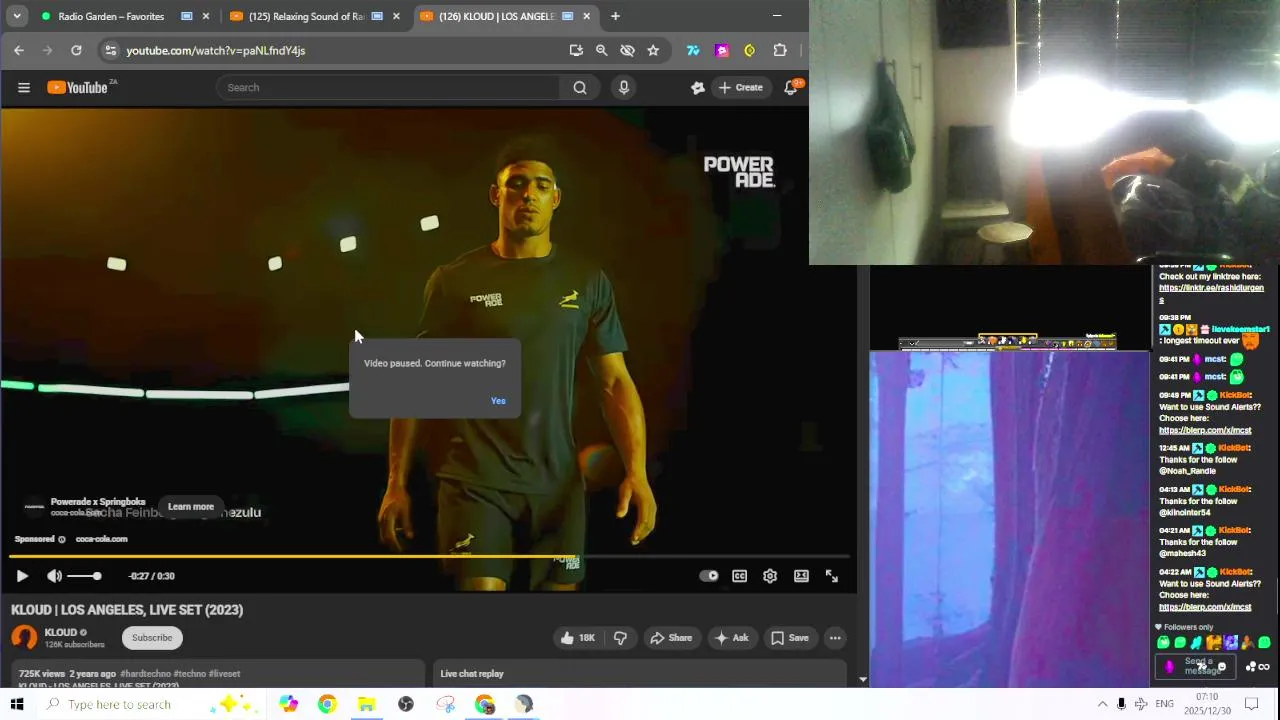
Task: Open File Explorer from taskbar
Action: click(x=366, y=704)
